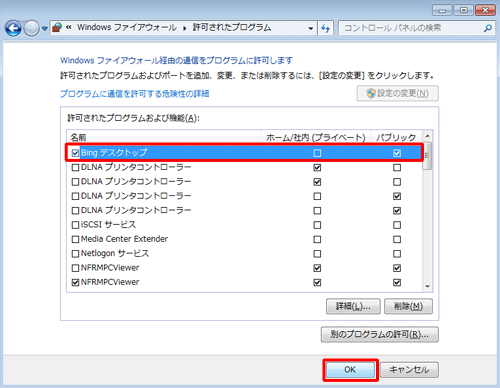The image size is (500, 388).
Task: Select the iSCSI サービス row text
Action: 108,225
